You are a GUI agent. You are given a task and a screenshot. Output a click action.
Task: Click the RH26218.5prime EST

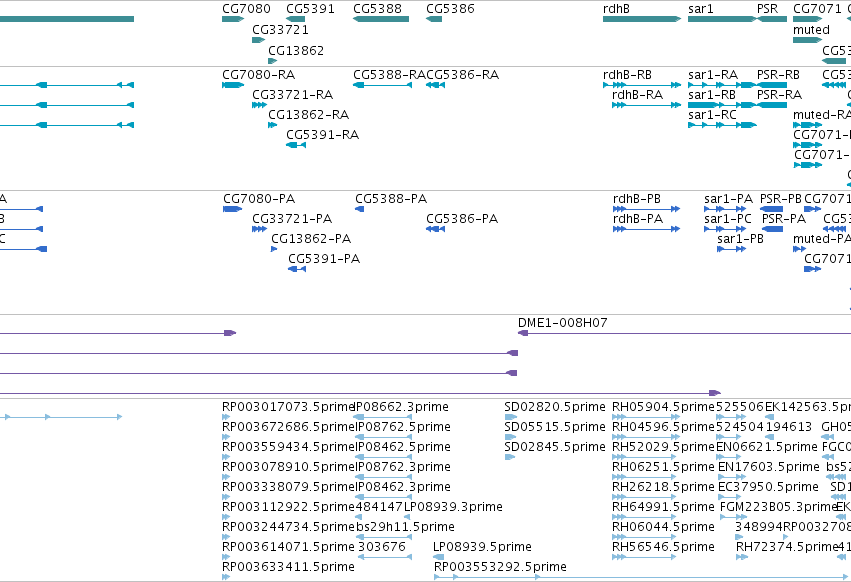[645, 497]
